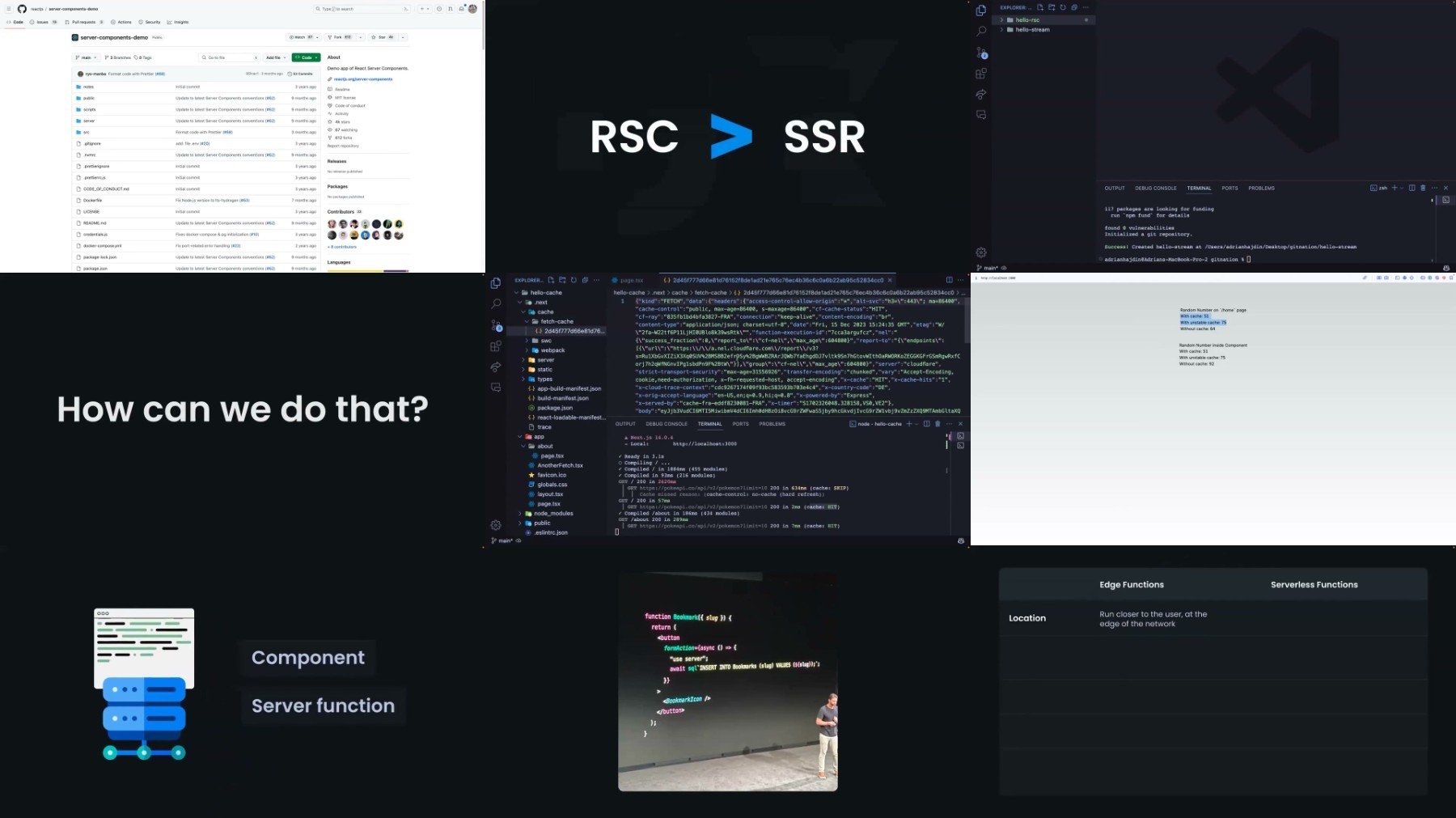Open the main branch dropdown on GitHub

point(86,57)
